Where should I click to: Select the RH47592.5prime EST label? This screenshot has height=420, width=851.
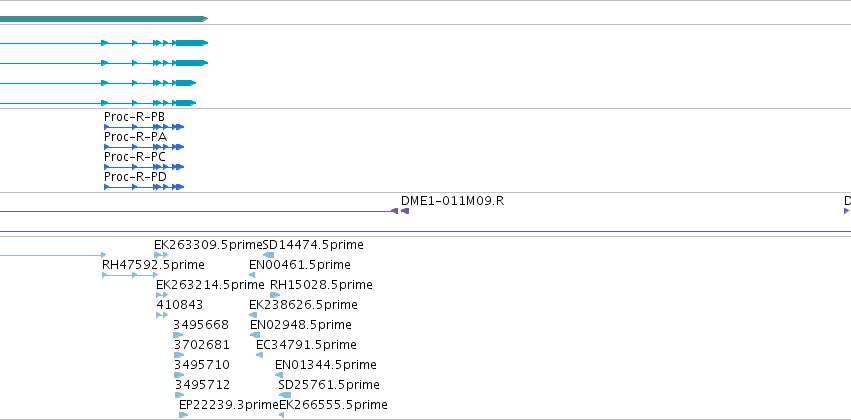[x=154, y=265]
